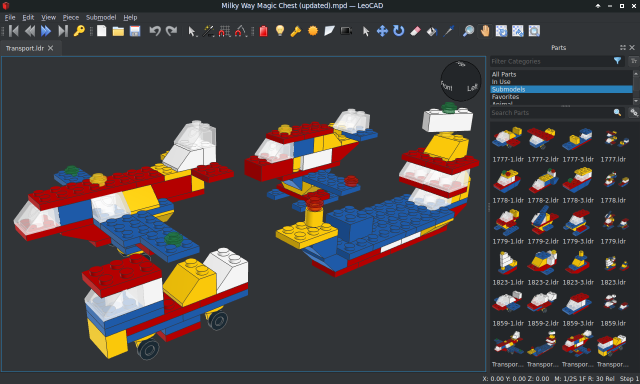This screenshot has height=384, width=640.
Task: Activate the Rotate tool
Action: (x=398, y=31)
